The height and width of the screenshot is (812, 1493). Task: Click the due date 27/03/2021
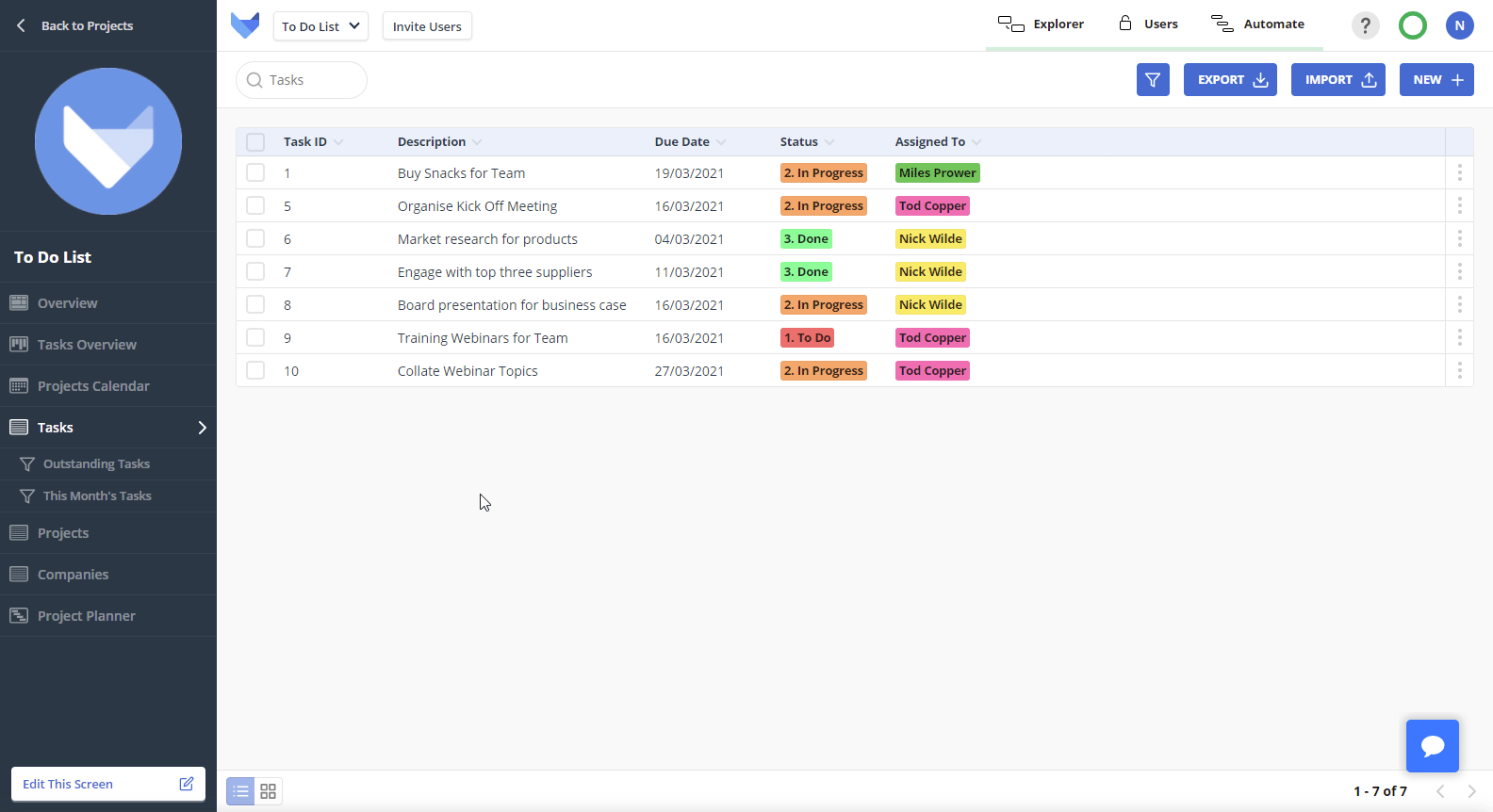[x=689, y=371]
